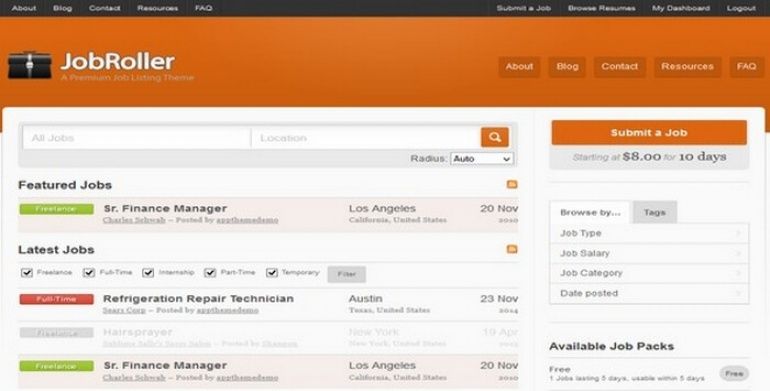
Task: Click the gray Free job pack badge
Action: pos(734,373)
